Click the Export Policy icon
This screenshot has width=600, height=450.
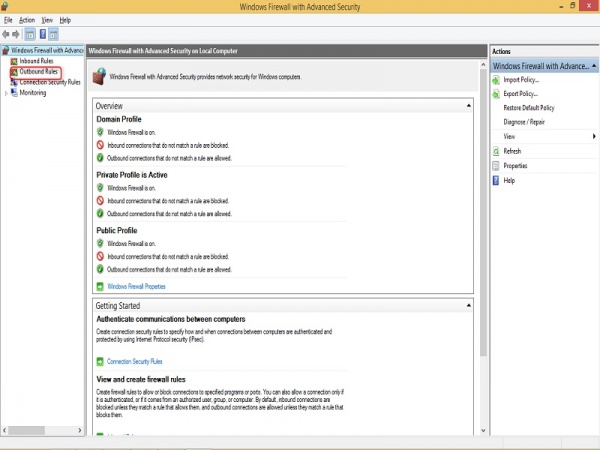[x=496, y=94]
